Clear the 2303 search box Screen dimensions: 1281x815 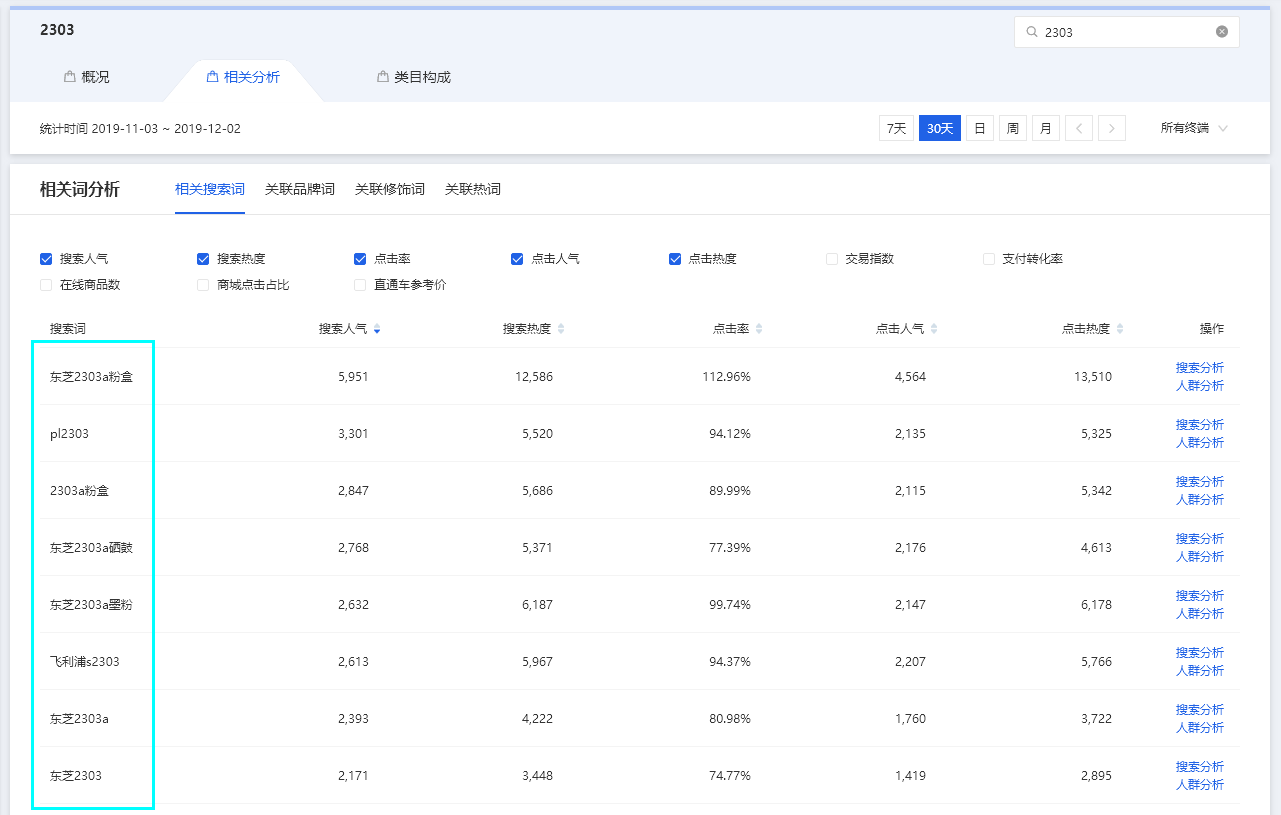tap(1222, 32)
